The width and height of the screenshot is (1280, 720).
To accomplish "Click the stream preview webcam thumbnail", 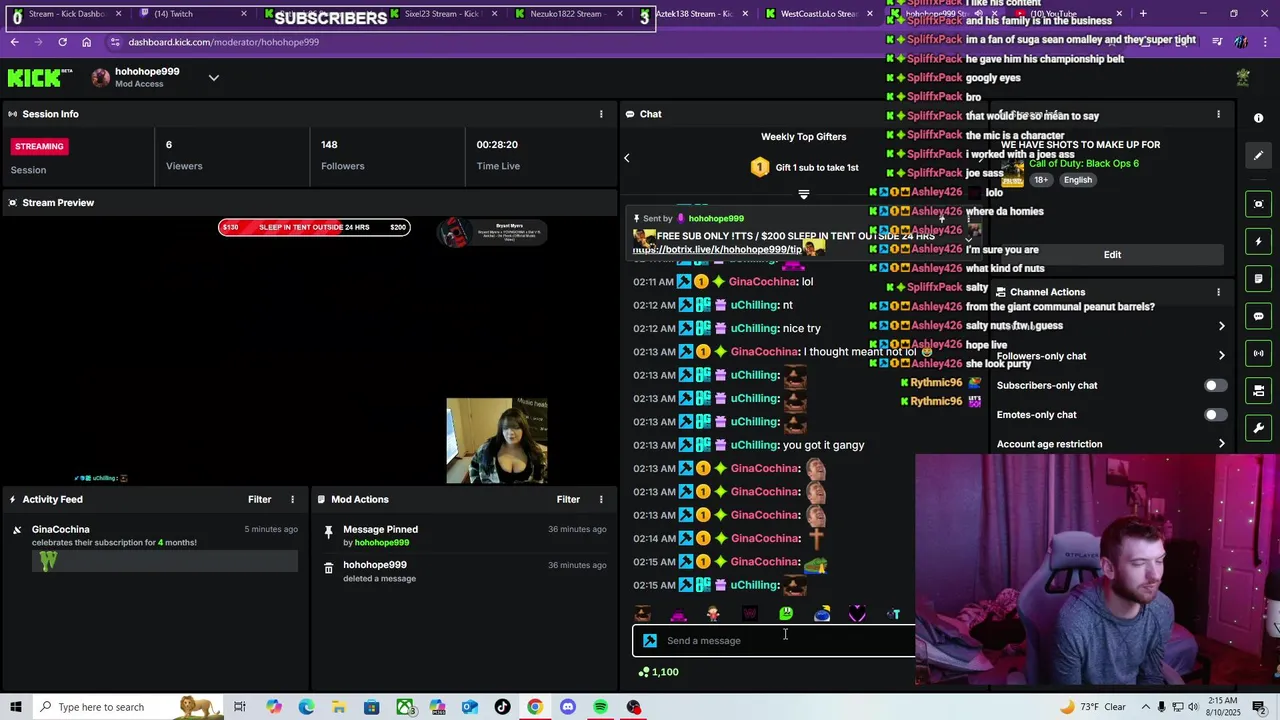I will [497, 441].
